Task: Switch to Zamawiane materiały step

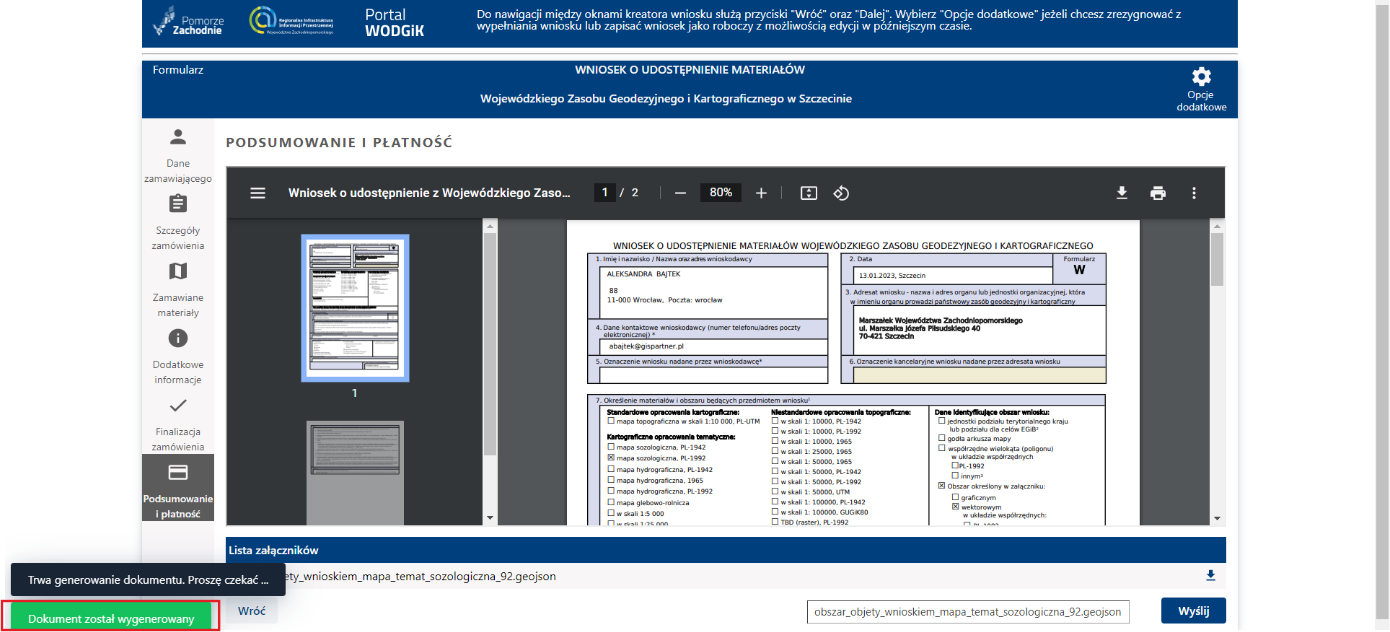Action: click(178, 289)
